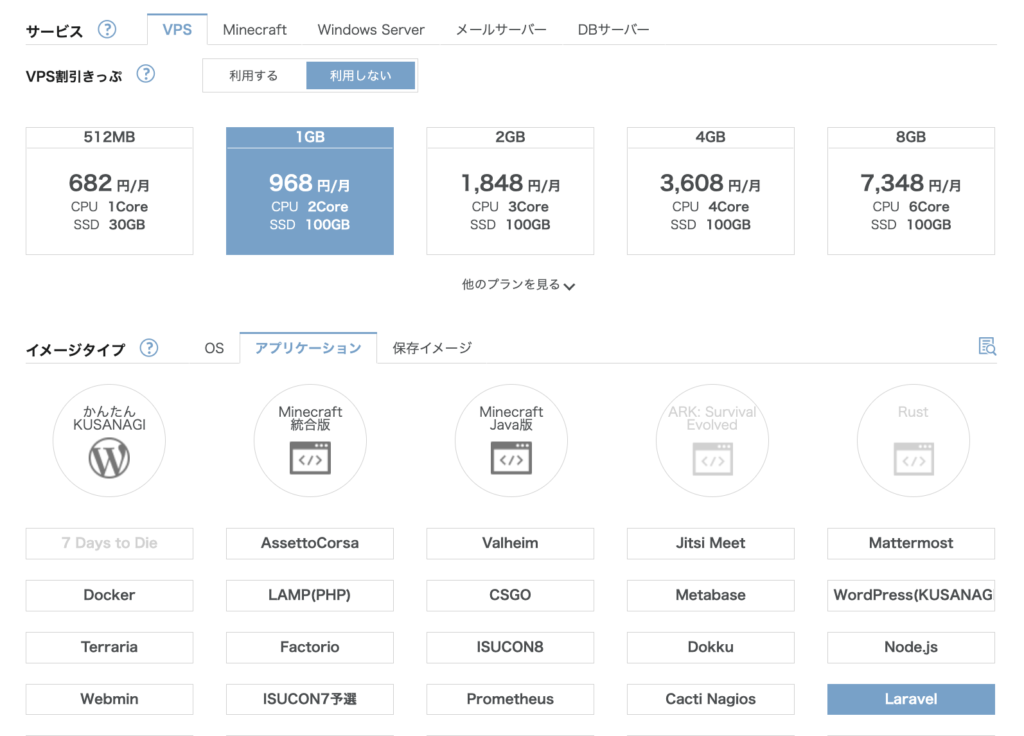Open the help icon next to サービス

[107, 29]
